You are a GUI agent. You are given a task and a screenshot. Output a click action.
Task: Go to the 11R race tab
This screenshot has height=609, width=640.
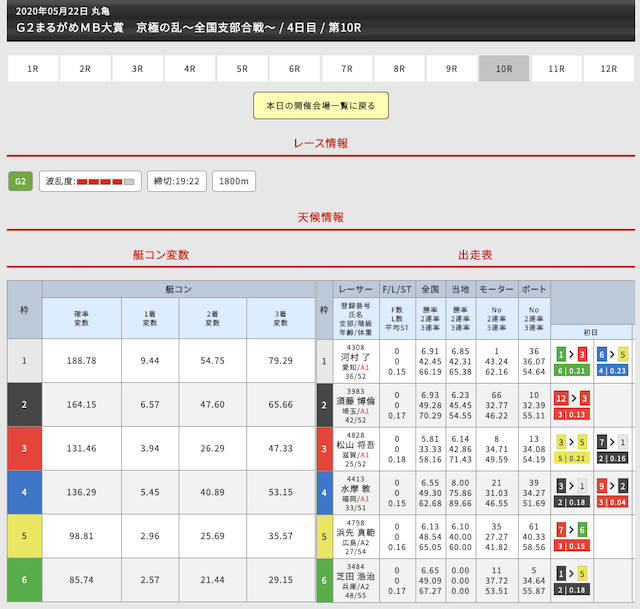tap(556, 69)
